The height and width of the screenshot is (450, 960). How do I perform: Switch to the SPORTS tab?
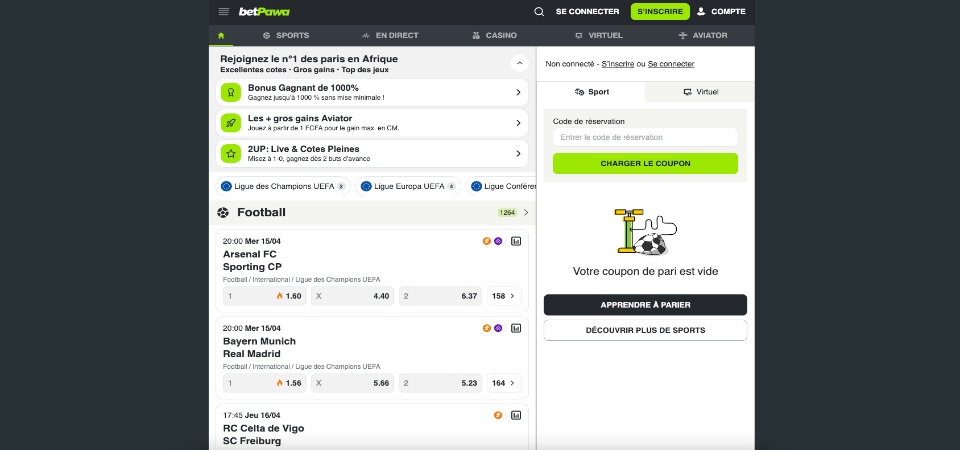point(286,36)
